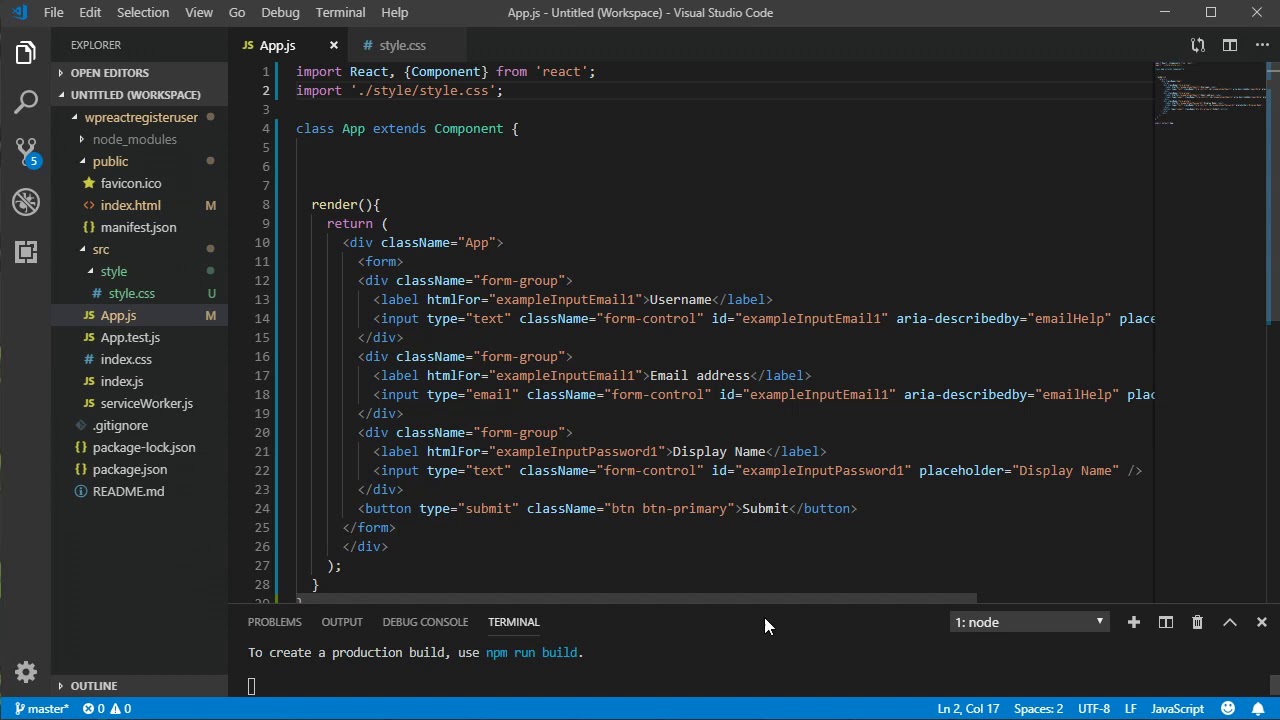Open .gitignore in the explorer

tap(120, 425)
